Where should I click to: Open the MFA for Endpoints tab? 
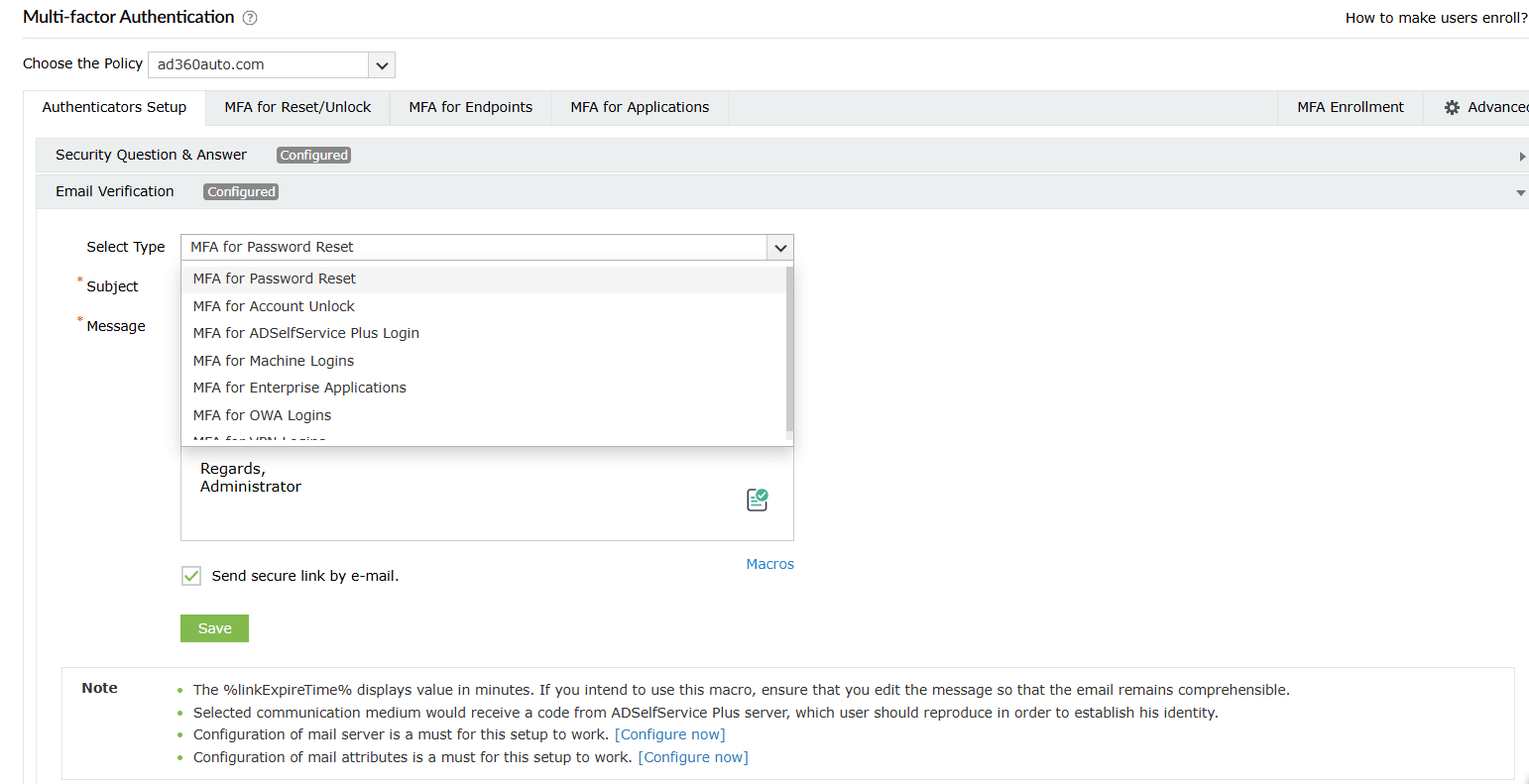tap(470, 107)
